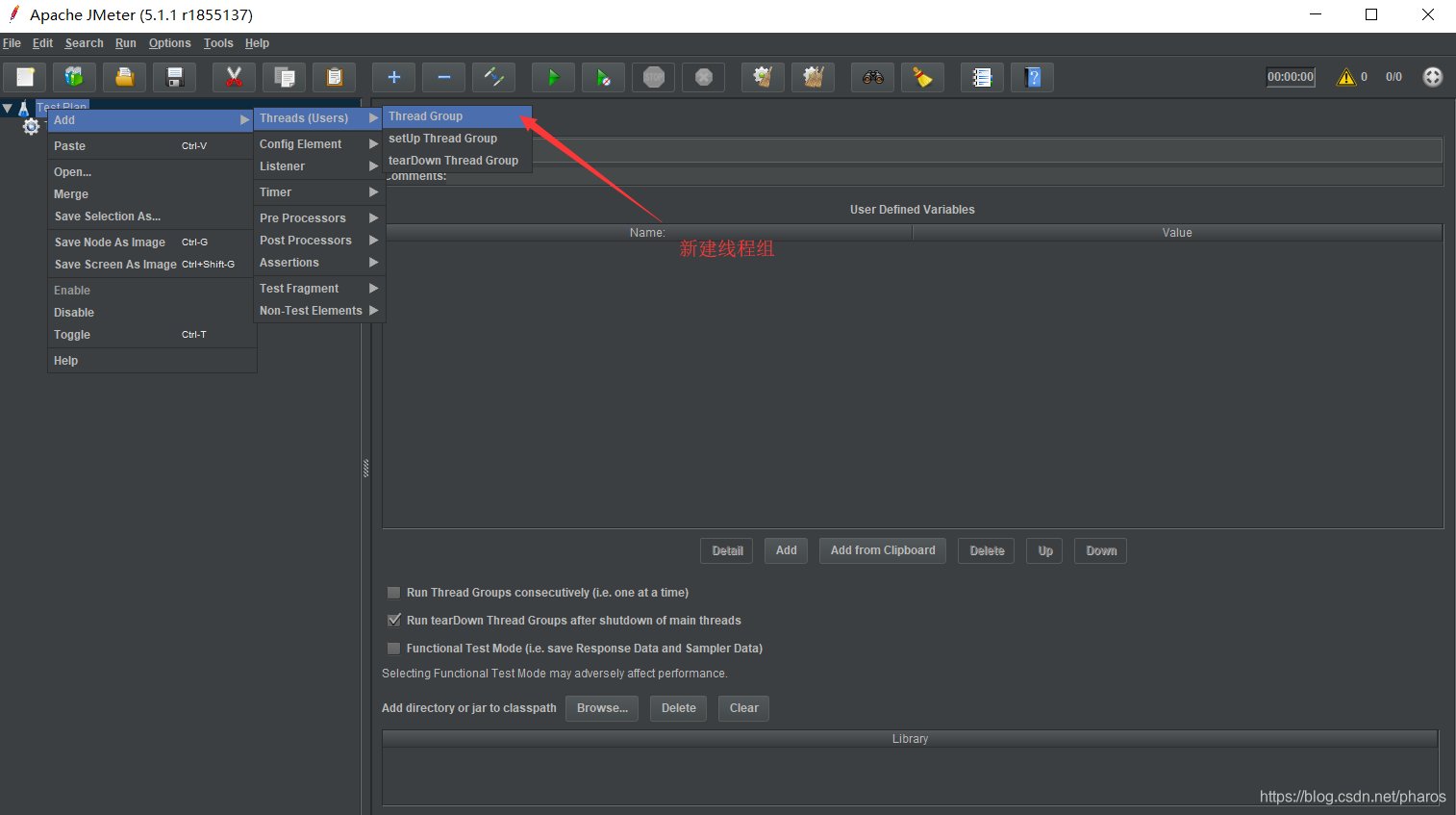Click Start no pauses icon
The width and height of the screenshot is (1456, 815).
(x=603, y=77)
